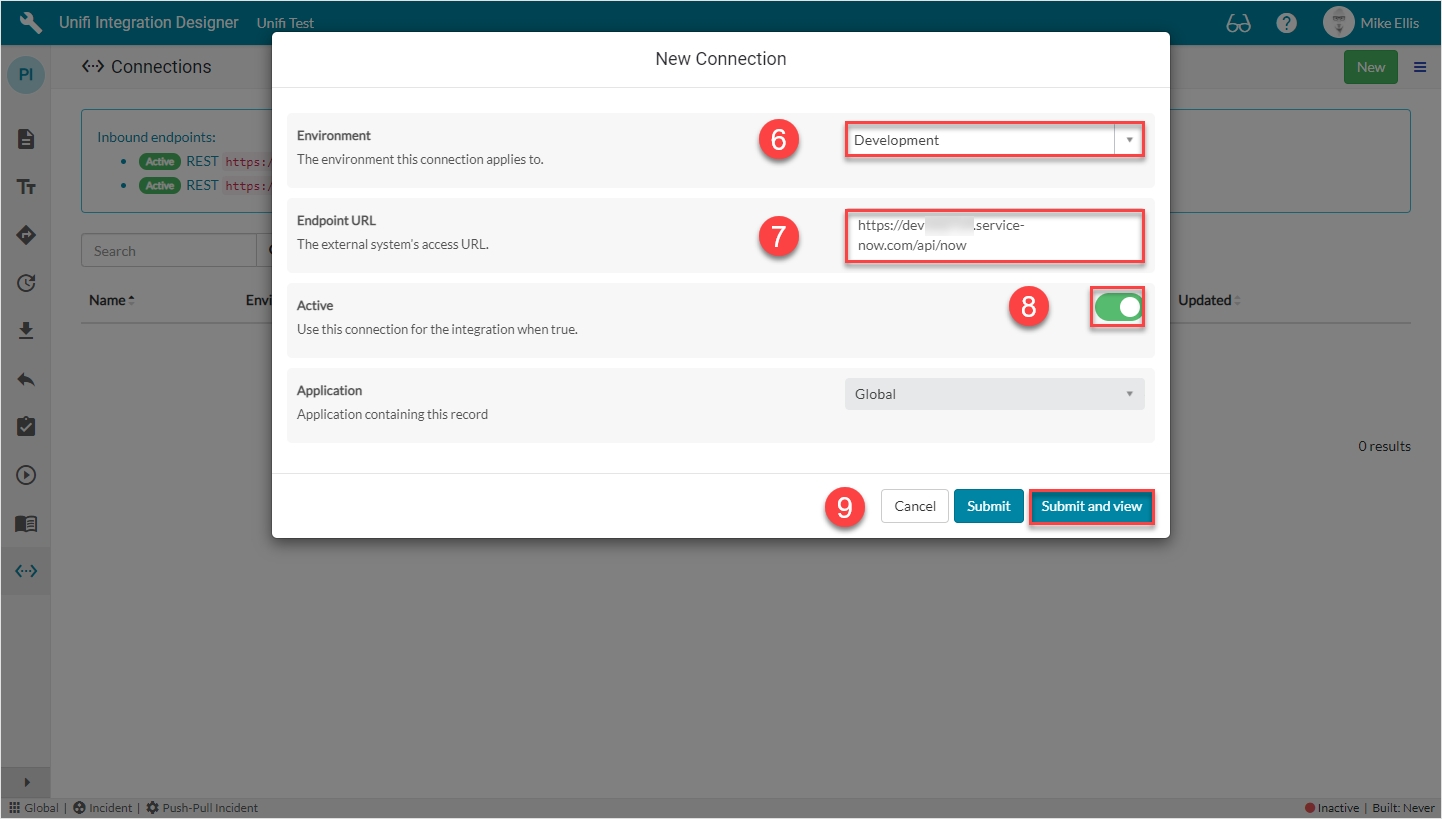This screenshot has width=1442, height=819.
Task: Click the Endpoint URL text field
Action: click(x=994, y=236)
